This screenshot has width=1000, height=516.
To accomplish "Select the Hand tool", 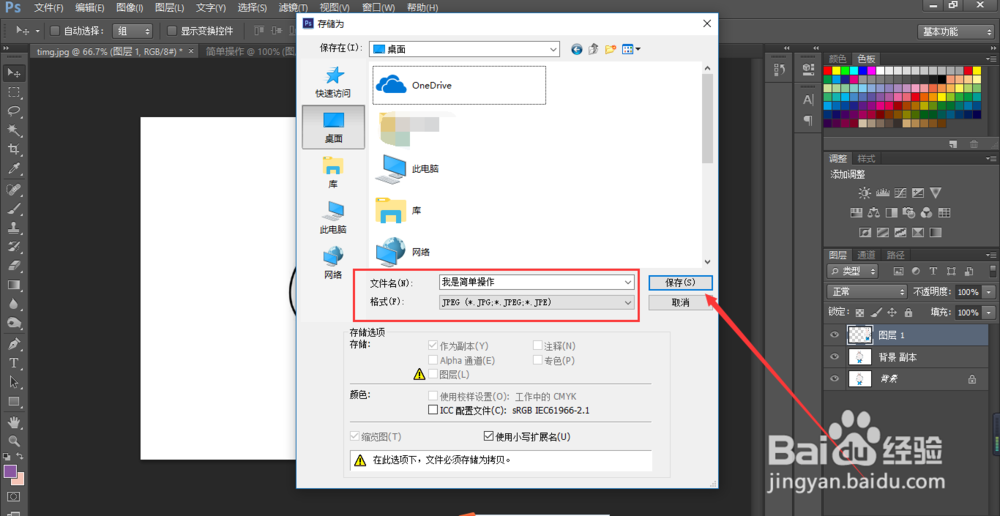I will 14,422.
